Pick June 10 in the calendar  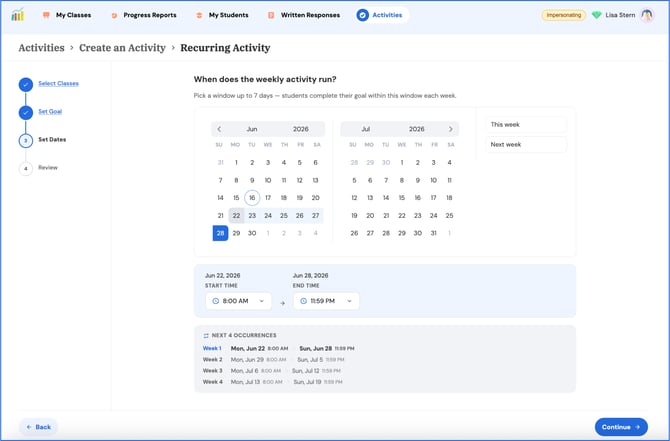pyautogui.click(x=268, y=180)
